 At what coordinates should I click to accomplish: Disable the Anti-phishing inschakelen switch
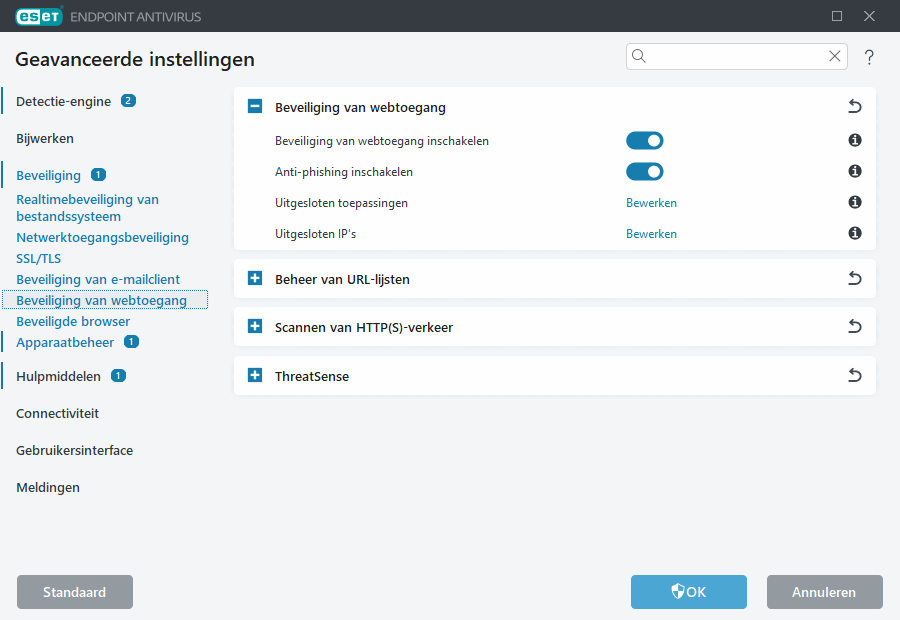pyautogui.click(x=644, y=172)
